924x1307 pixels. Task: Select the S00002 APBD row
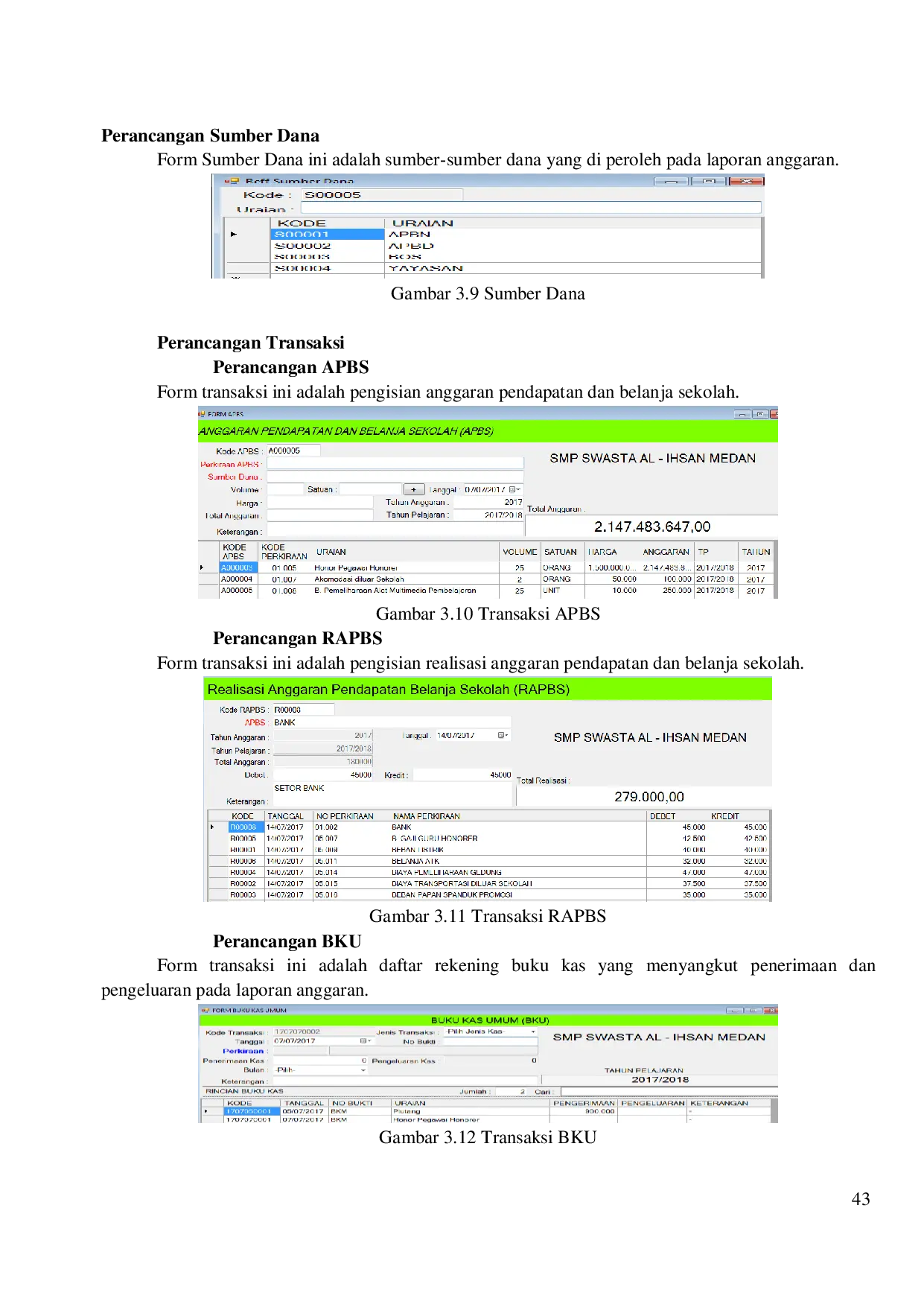point(328,246)
